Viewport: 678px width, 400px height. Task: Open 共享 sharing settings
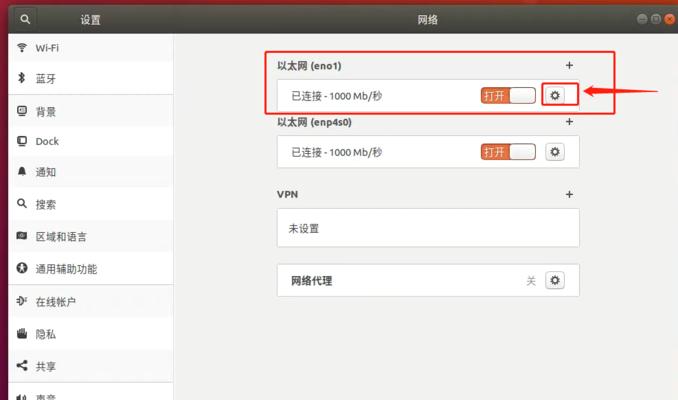click(91, 366)
